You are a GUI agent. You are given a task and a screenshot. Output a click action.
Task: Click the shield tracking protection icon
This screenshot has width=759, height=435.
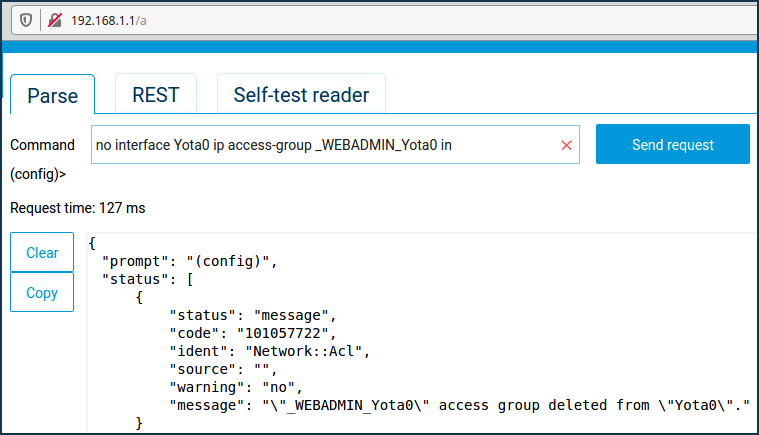(x=26, y=19)
